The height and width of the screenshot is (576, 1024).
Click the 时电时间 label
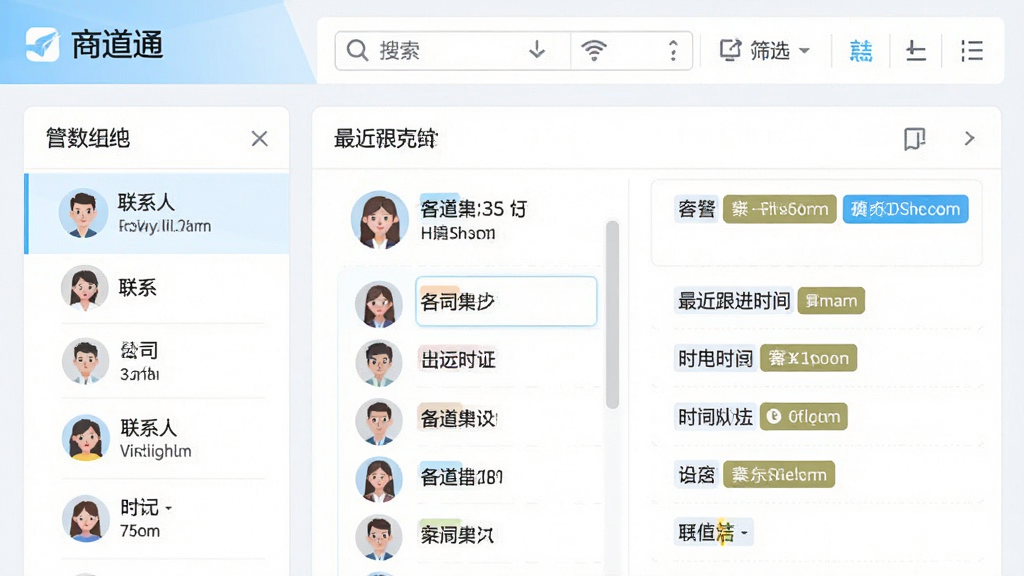(715, 359)
